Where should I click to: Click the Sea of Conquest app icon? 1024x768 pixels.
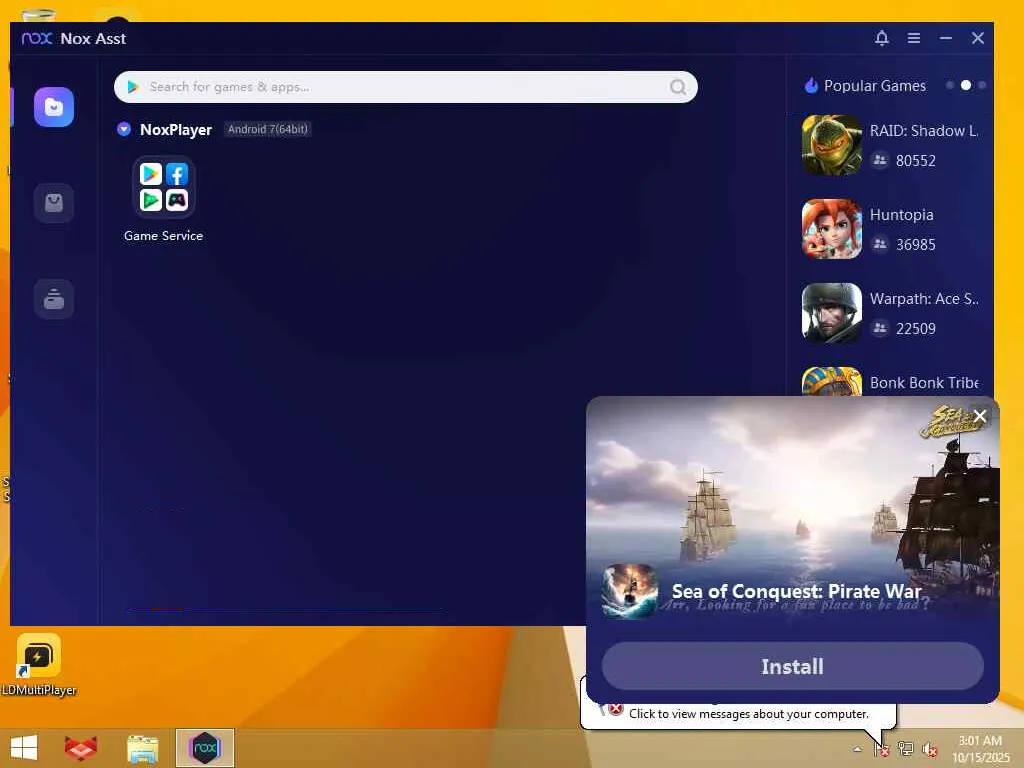(x=630, y=591)
